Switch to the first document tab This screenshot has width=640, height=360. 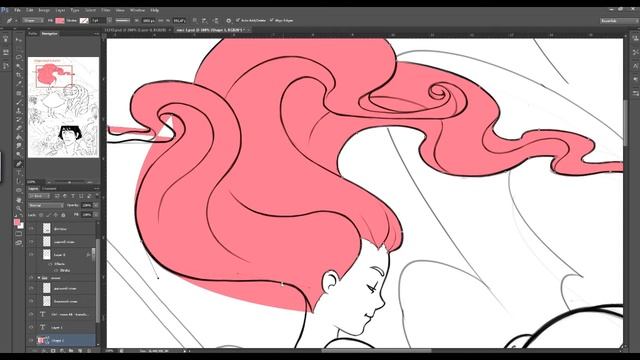[x=137, y=30]
